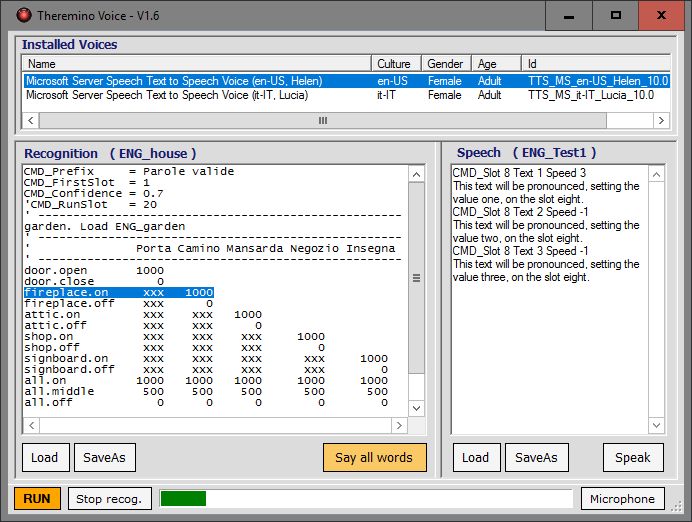Click the Gender column header
This screenshot has height=522, width=692.
click(444, 63)
